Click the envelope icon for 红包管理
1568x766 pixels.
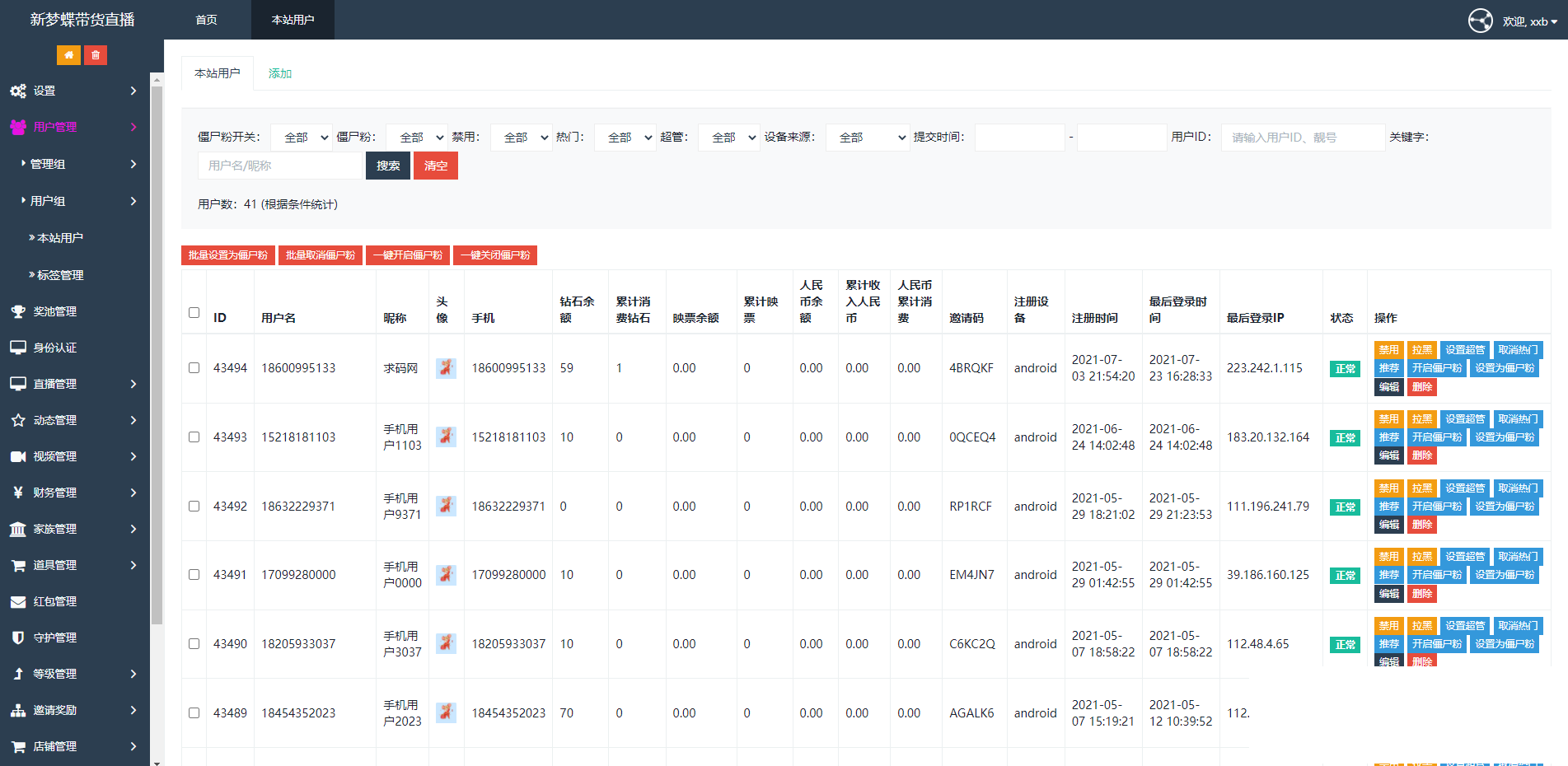coord(18,601)
